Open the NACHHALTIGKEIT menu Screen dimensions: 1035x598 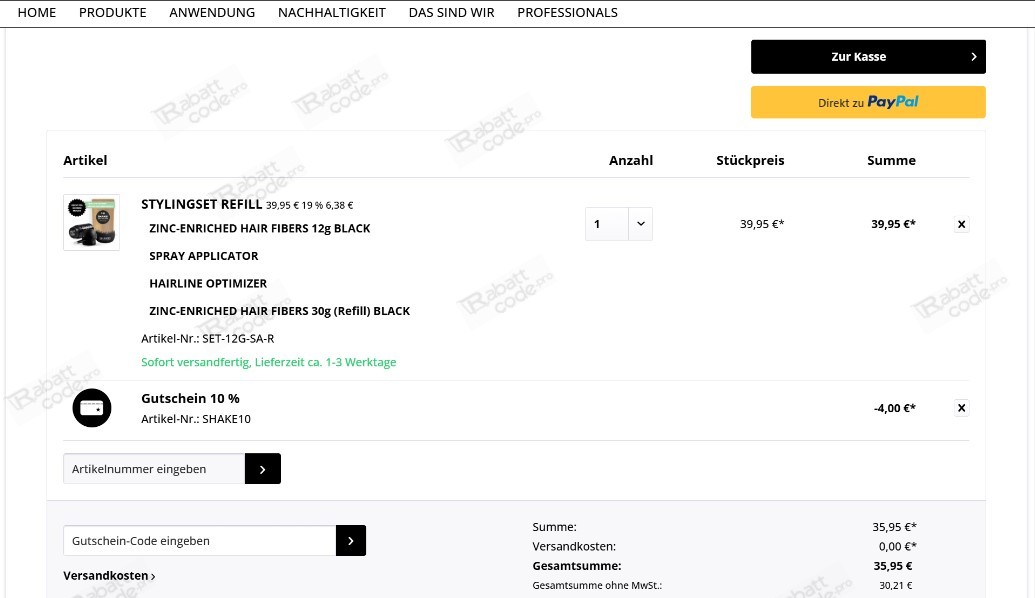(332, 13)
